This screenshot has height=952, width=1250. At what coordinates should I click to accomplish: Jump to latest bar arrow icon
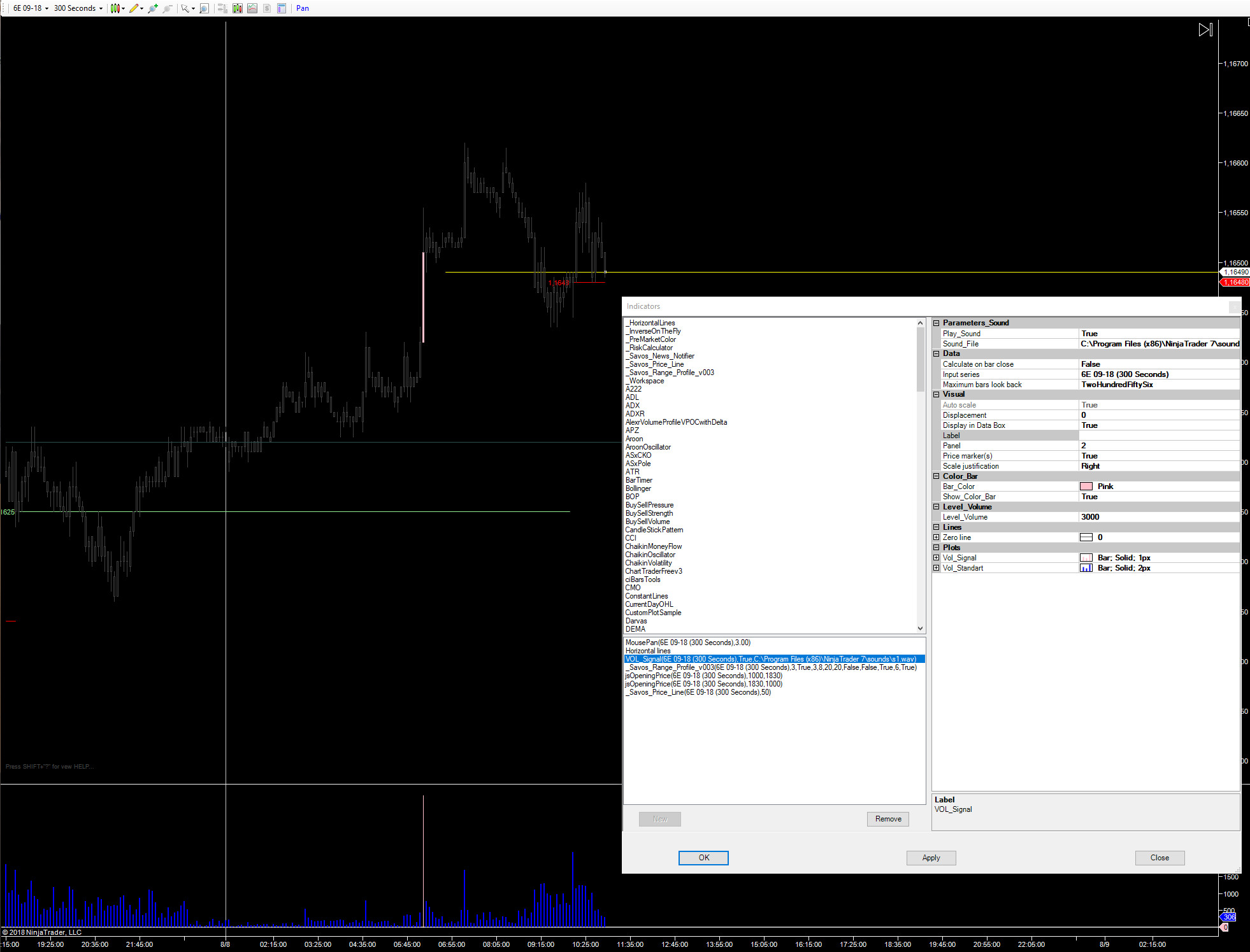click(1205, 30)
